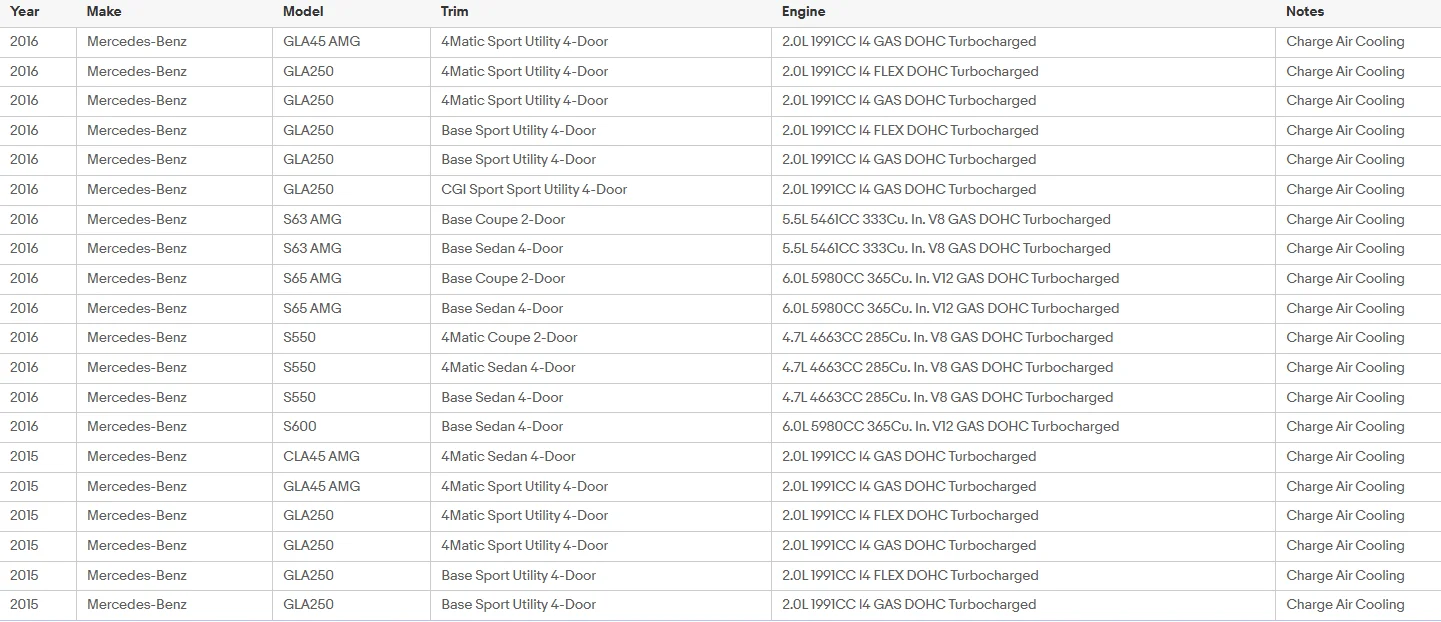The width and height of the screenshot is (1441, 622).
Task: Select the 5.5L engine cell in the S63 Base Coupe row
Action: 946,219
